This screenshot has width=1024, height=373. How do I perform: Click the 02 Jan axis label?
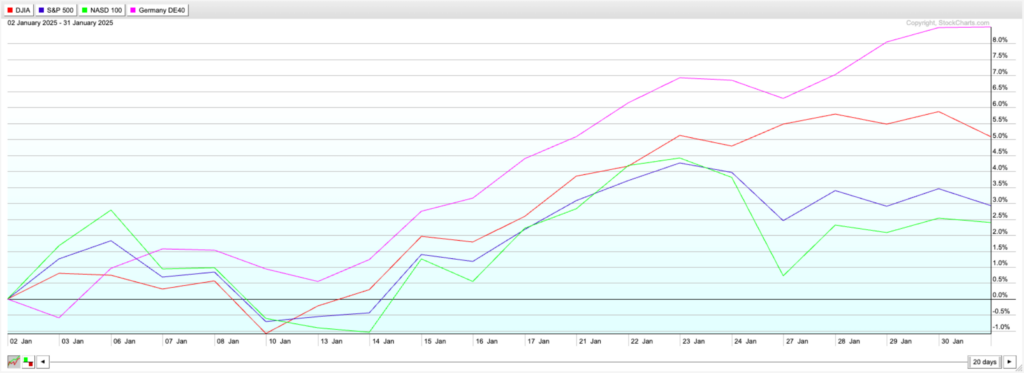pos(20,341)
